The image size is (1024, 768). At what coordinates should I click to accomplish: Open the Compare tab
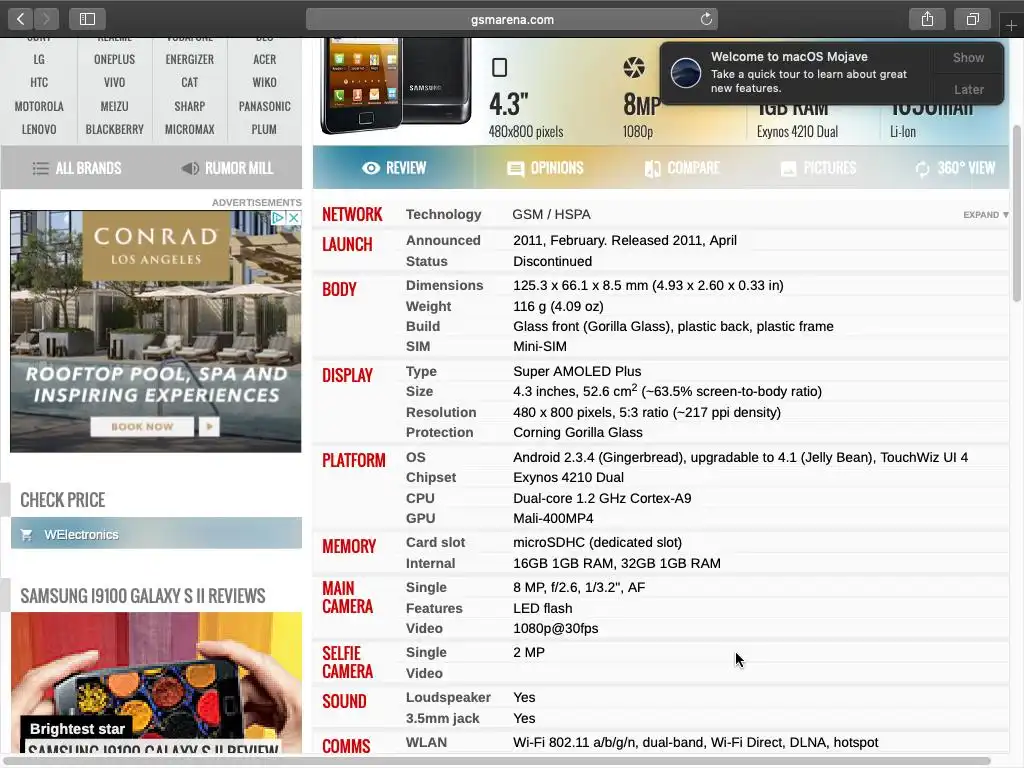682,168
